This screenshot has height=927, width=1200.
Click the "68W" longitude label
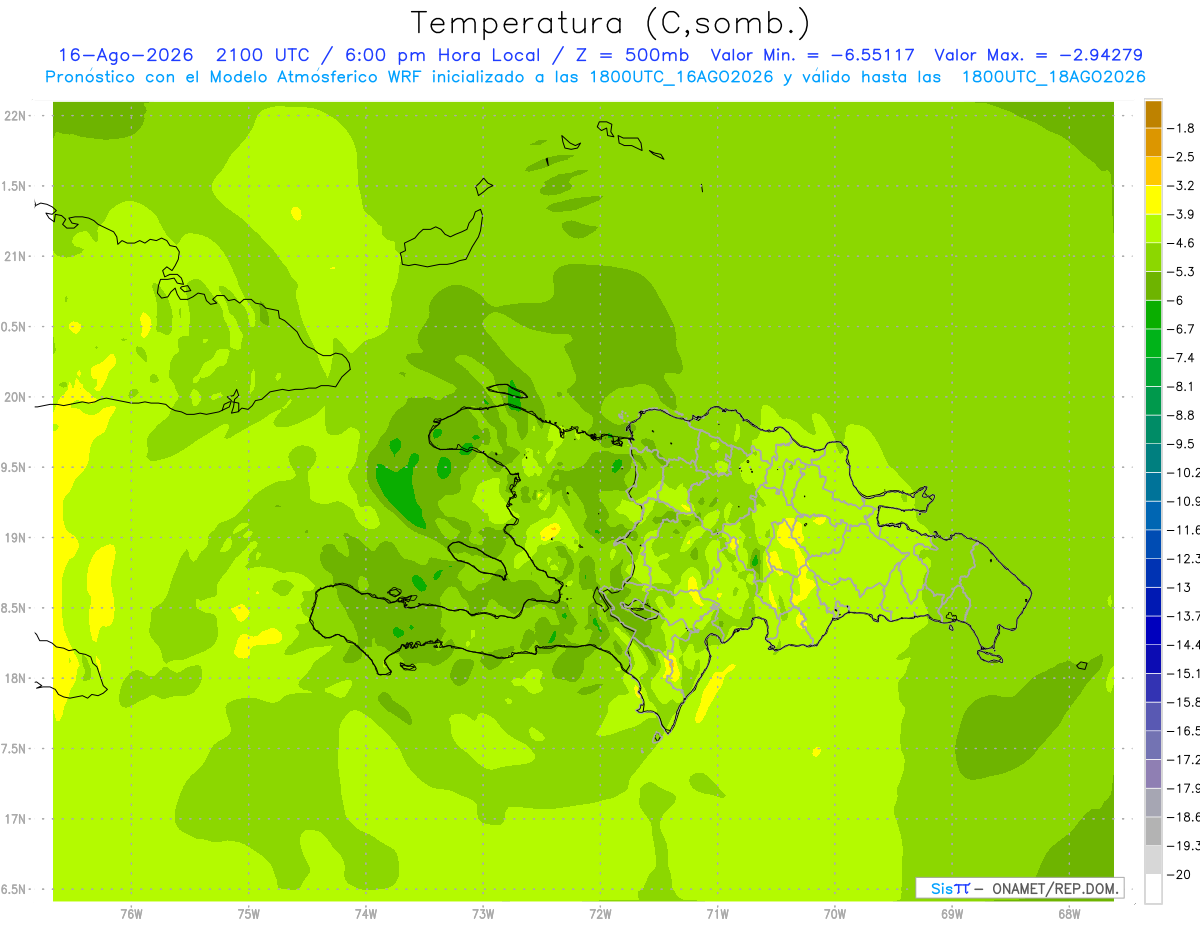[1069, 913]
